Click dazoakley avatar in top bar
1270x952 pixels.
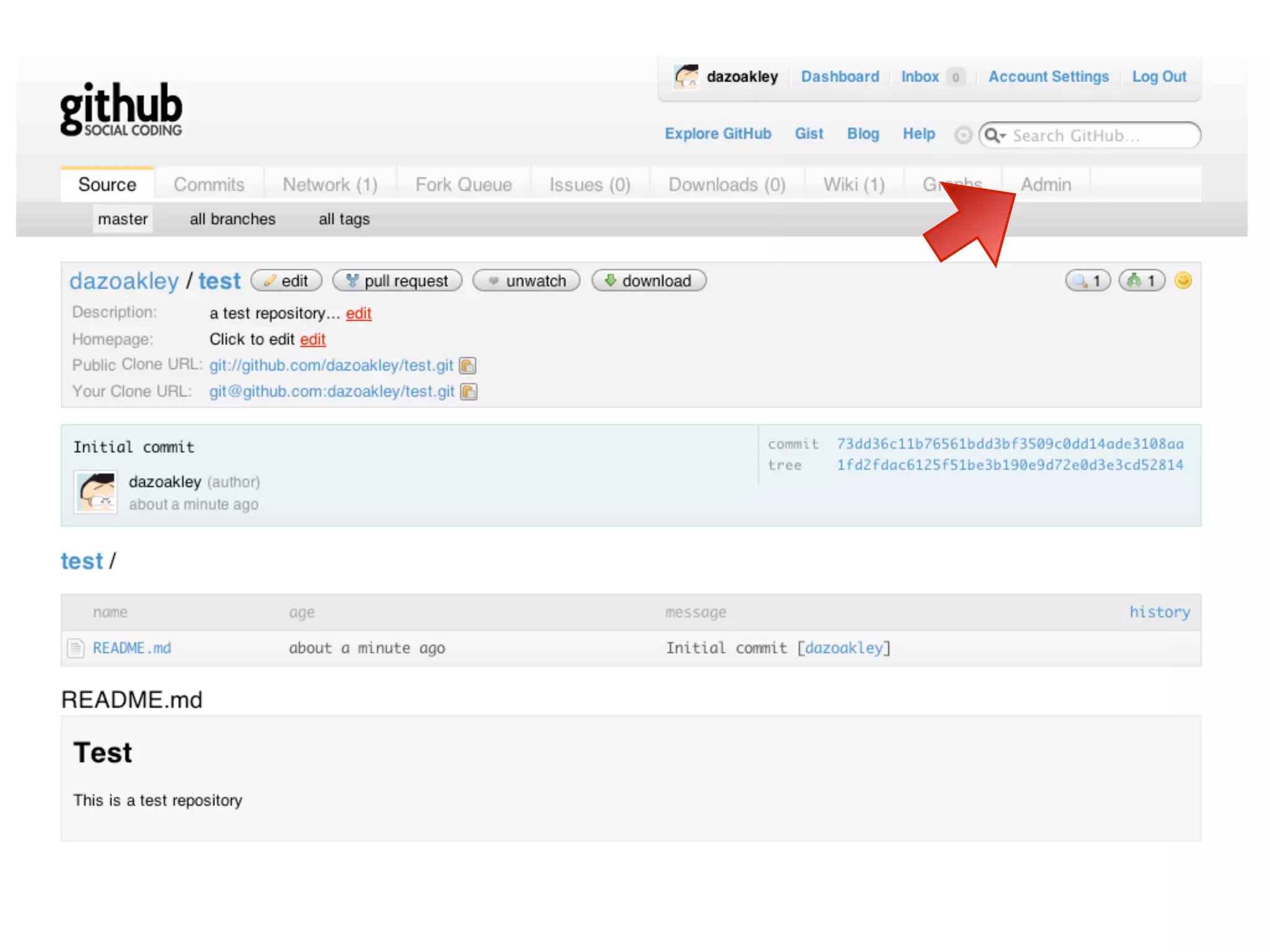point(686,77)
